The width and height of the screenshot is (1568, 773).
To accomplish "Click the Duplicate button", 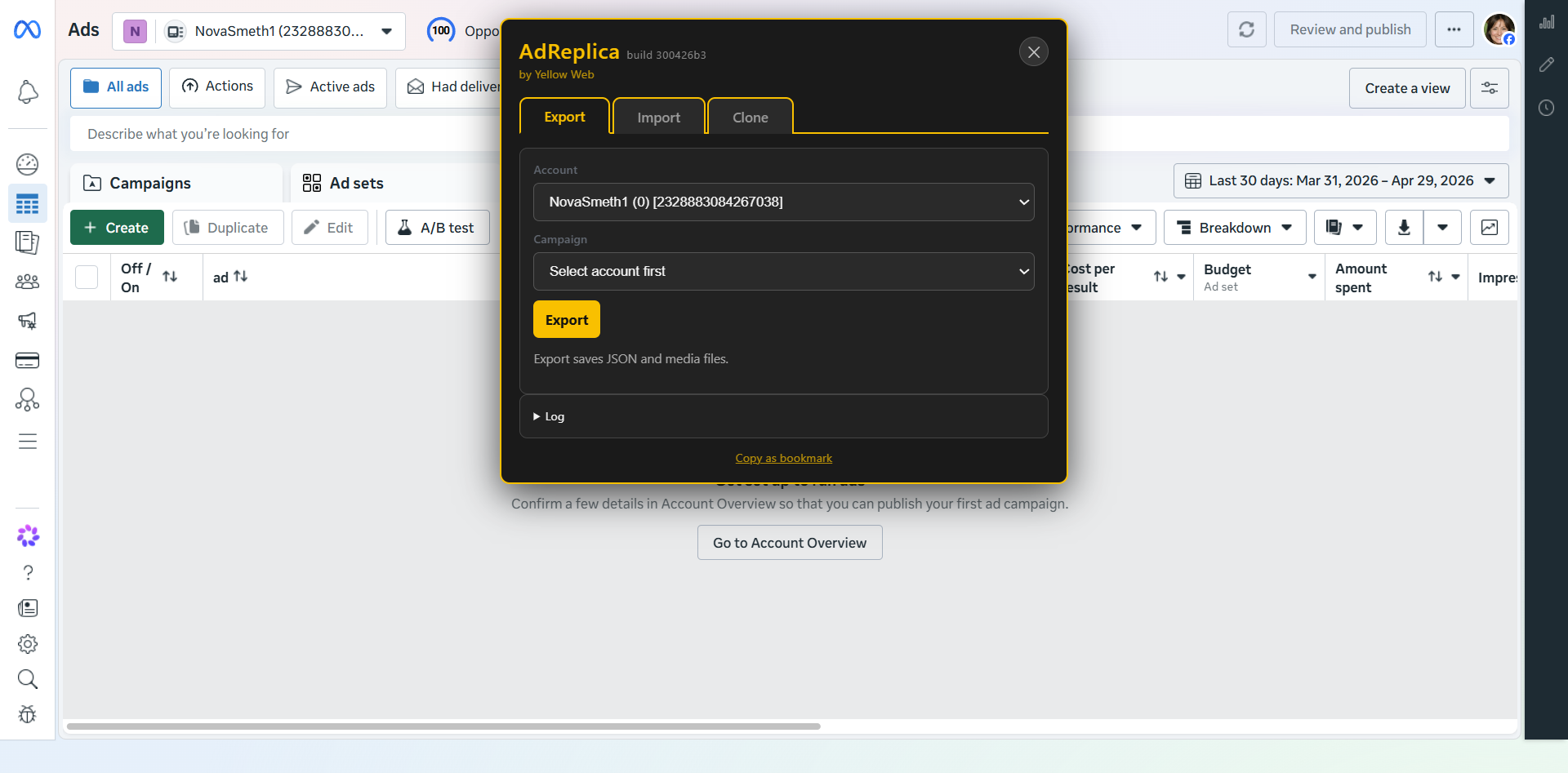I will tap(228, 228).
